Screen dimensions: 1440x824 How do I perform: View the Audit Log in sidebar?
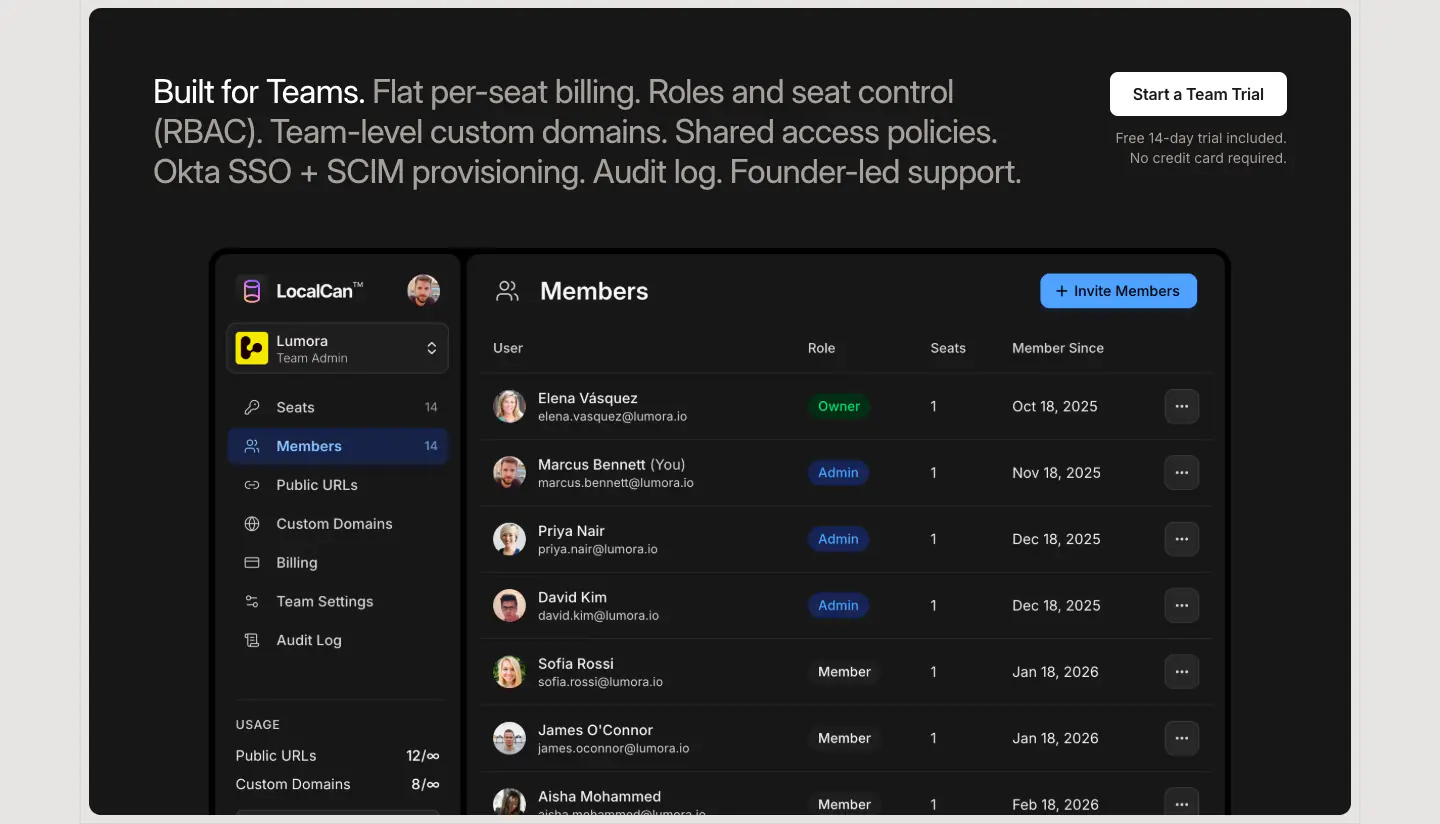(338, 640)
